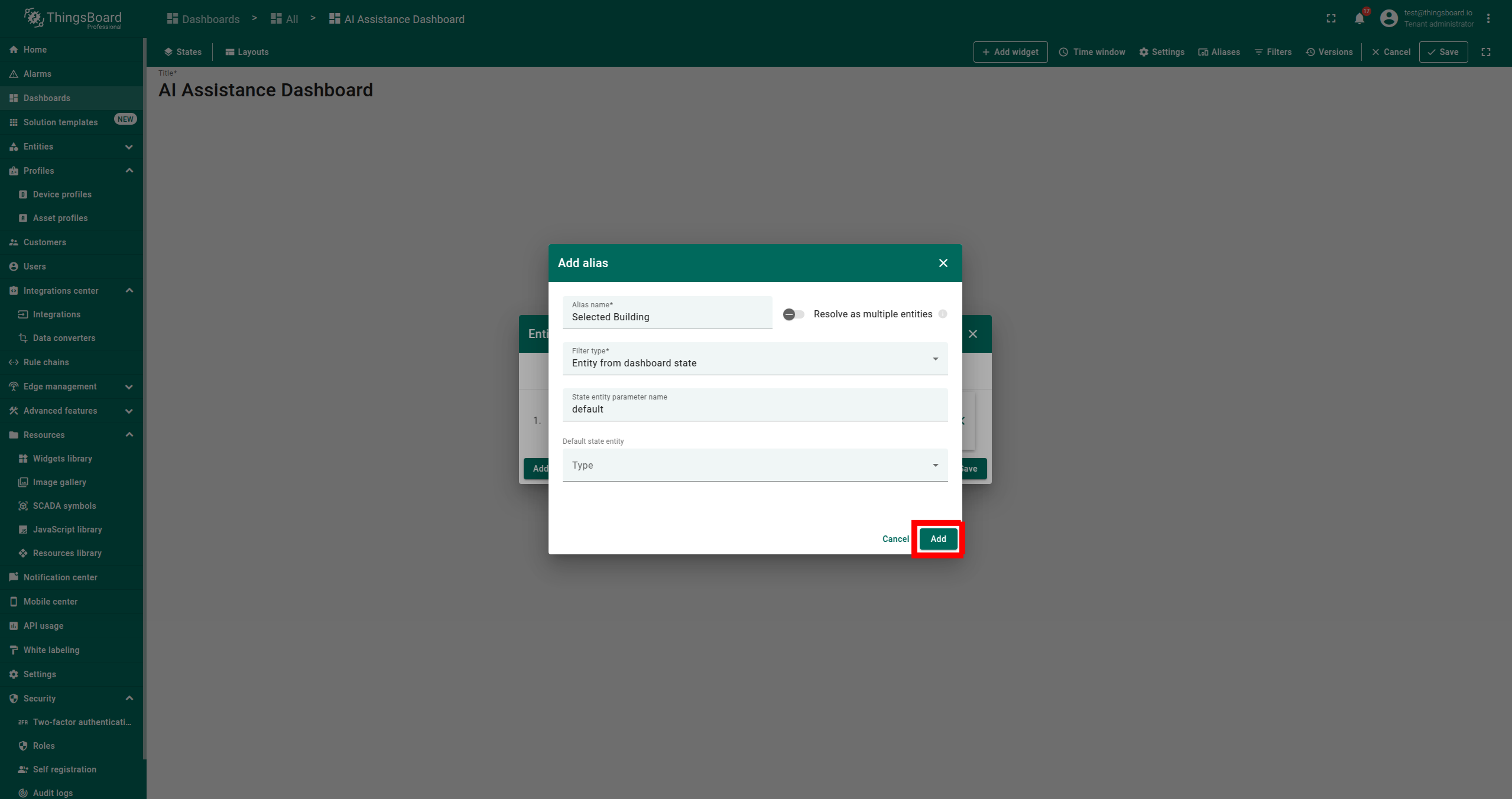Click the notifications bell icon
The image size is (1512, 799).
click(x=1359, y=19)
